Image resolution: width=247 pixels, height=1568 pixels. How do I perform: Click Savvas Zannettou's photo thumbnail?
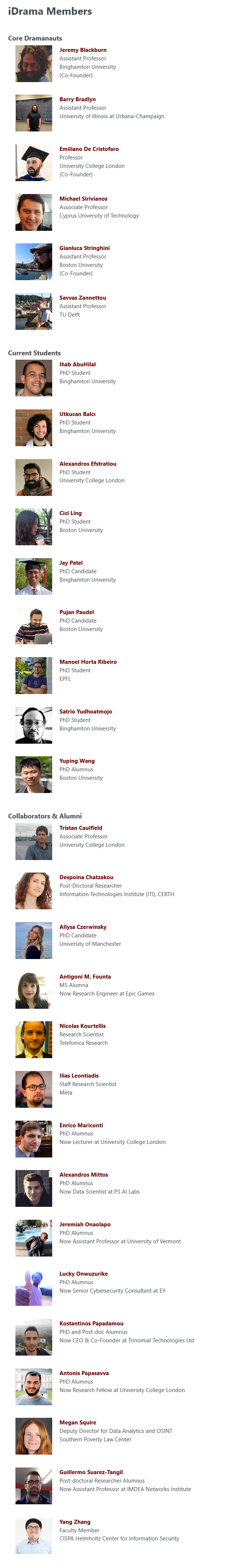point(33,312)
